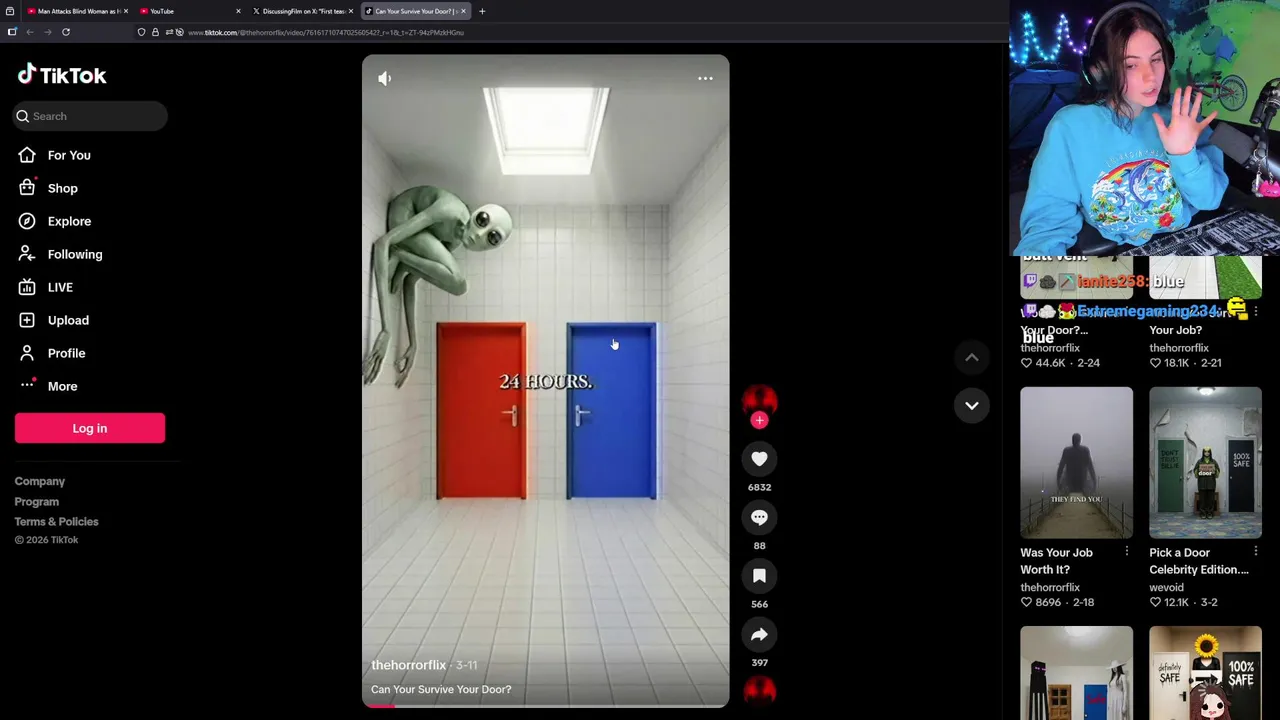Go to Explore
This screenshot has width=1280, height=720.
coord(69,221)
